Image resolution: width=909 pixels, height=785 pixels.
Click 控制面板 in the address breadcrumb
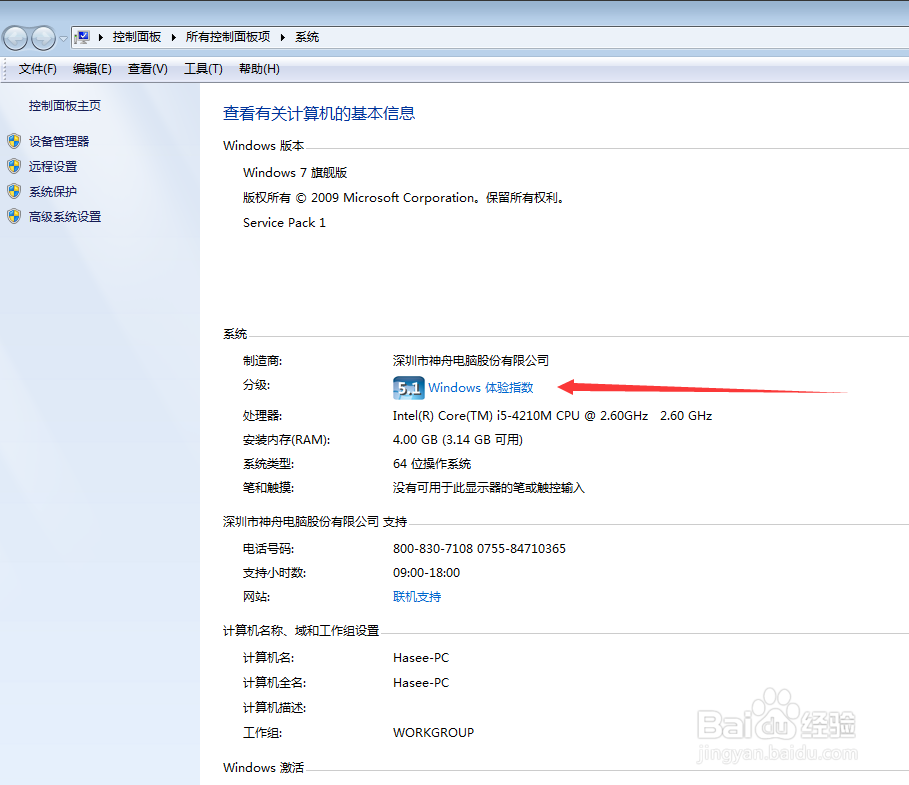click(137, 37)
